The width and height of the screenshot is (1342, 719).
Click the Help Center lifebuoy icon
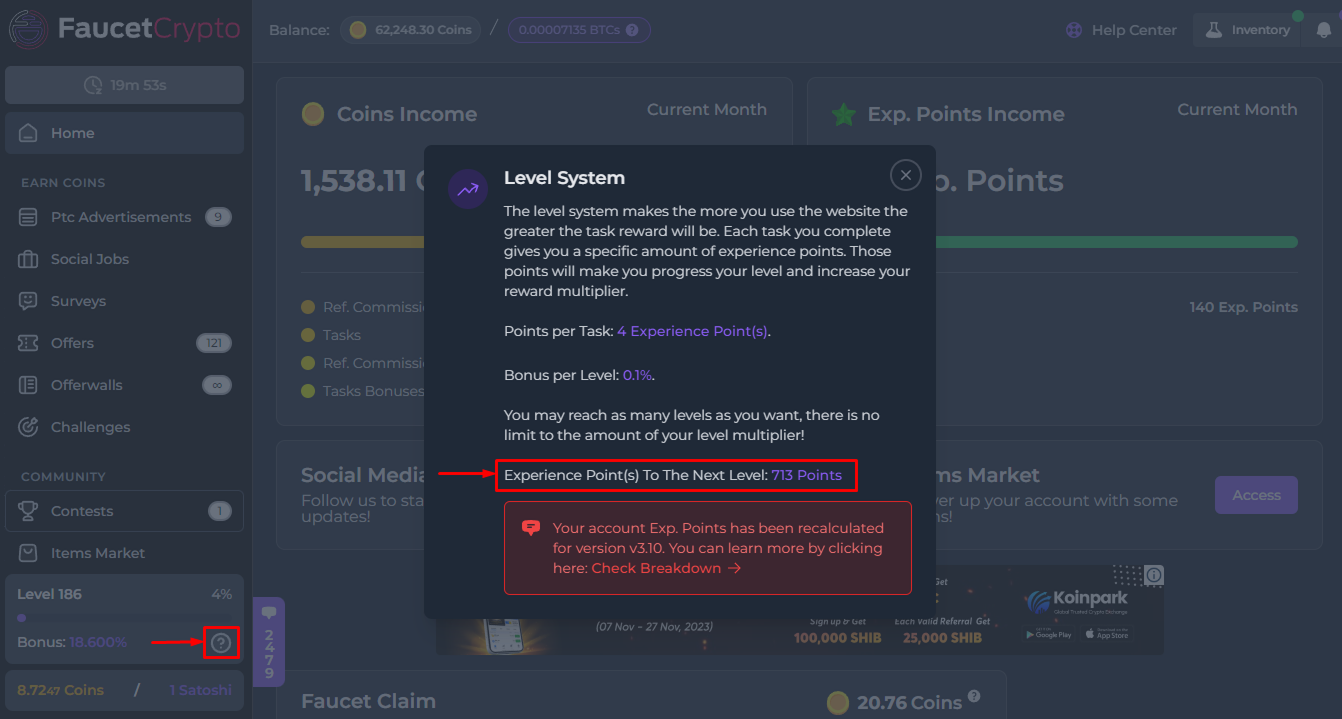tap(1074, 30)
